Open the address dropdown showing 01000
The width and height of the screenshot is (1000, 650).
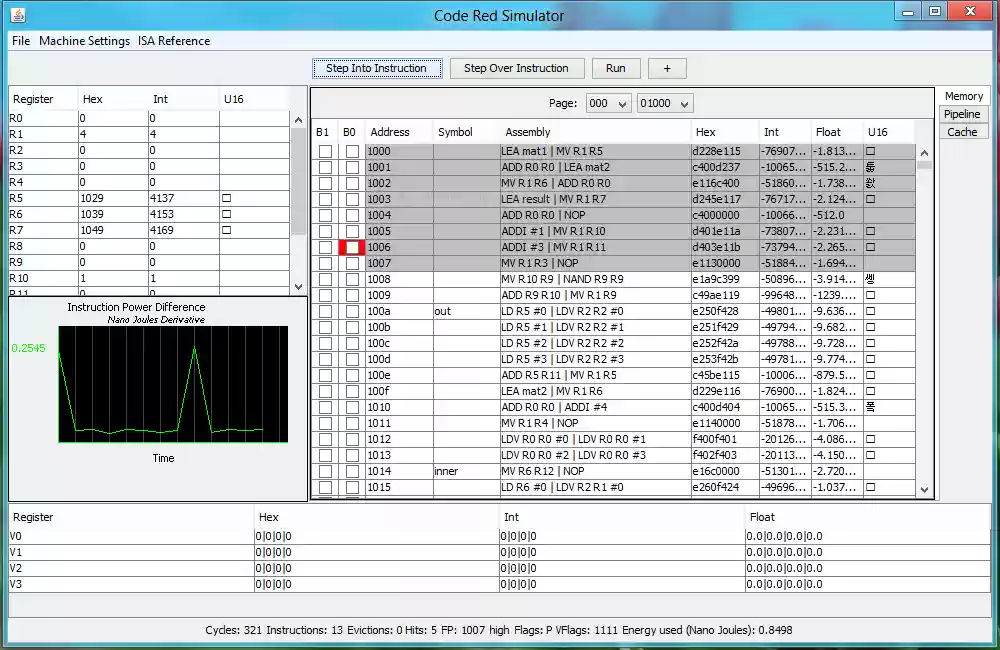pos(665,102)
